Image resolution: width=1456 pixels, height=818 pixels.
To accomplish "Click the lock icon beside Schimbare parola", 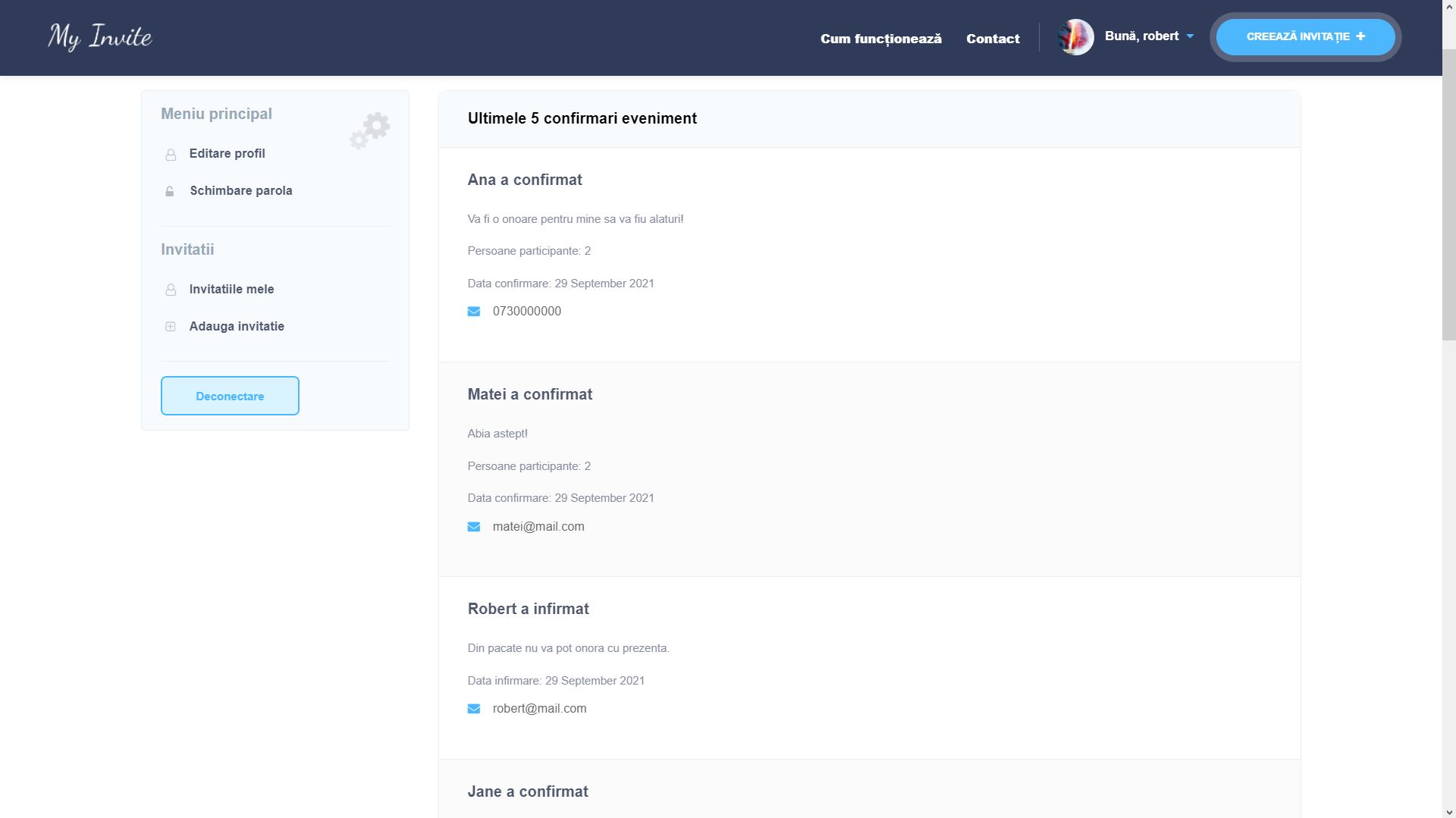I will (170, 191).
